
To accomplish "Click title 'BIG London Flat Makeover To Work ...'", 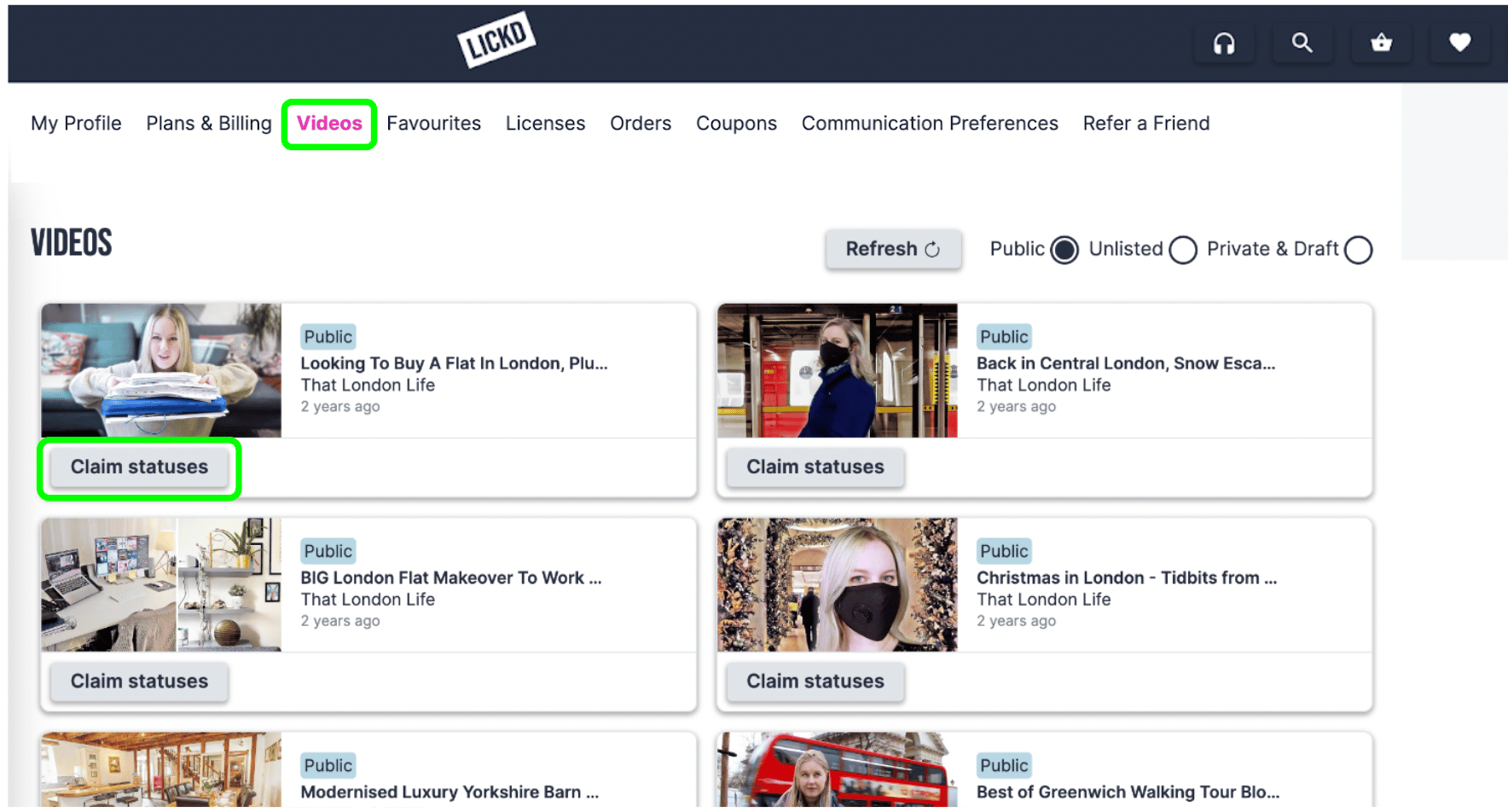I will 451,577.
